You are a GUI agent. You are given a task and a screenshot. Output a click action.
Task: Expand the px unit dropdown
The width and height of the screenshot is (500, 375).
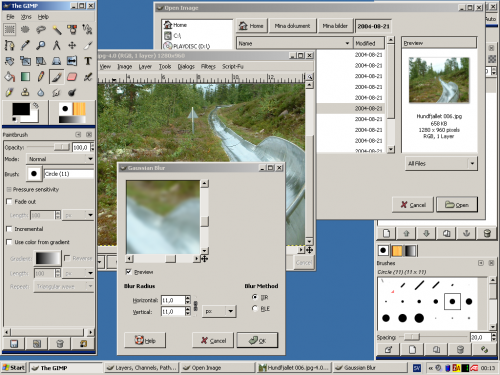[x=219, y=311]
